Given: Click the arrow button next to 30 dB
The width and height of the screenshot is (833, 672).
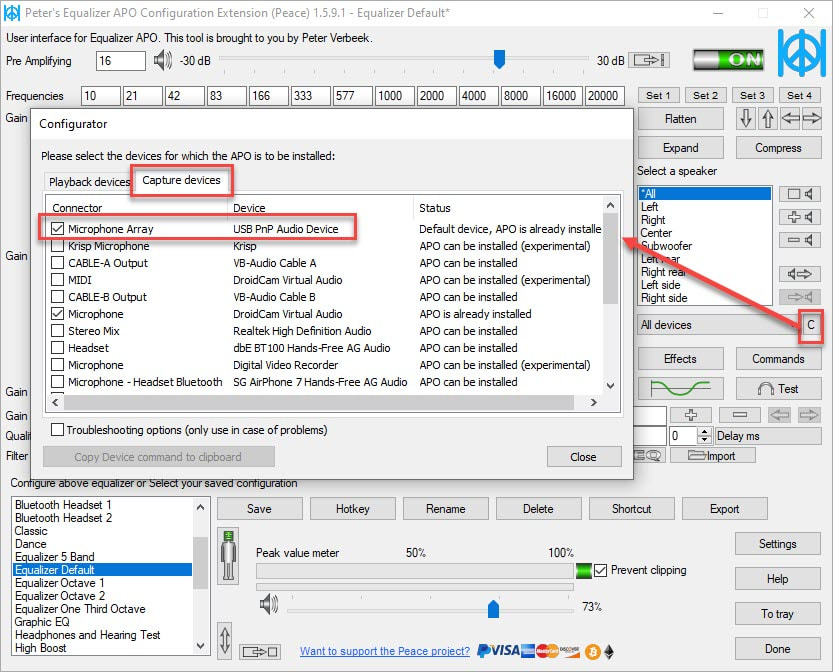Looking at the screenshot, I should point(649,60).
